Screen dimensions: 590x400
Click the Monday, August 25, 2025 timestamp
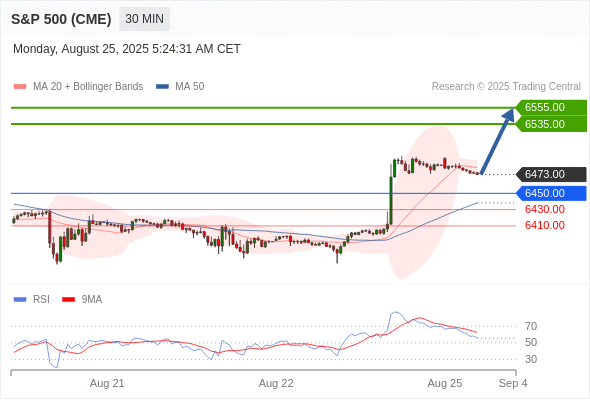tap(127, 49)
